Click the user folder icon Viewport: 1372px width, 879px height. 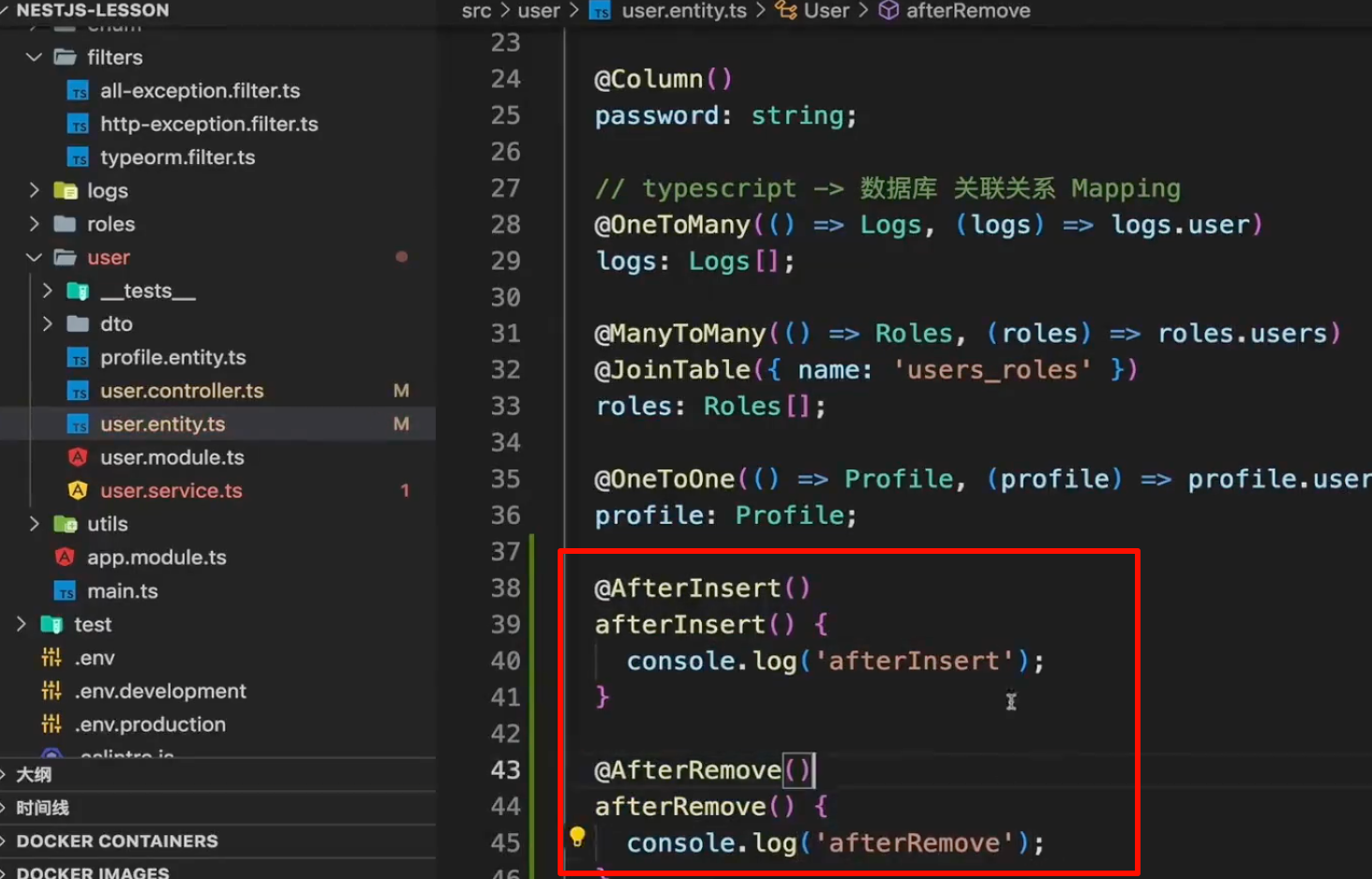[x=65, y=257]
